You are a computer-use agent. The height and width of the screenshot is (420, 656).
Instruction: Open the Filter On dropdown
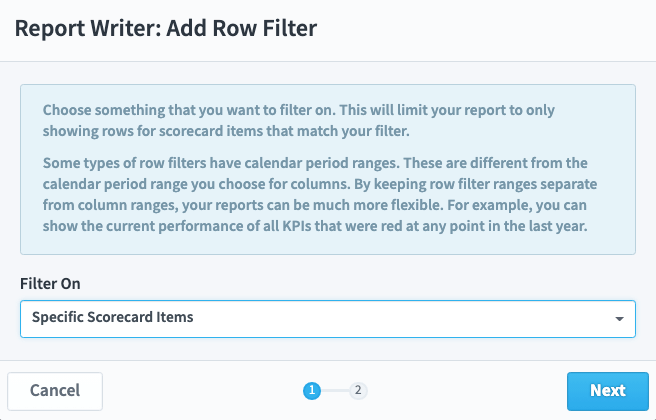tap(328, 319)
